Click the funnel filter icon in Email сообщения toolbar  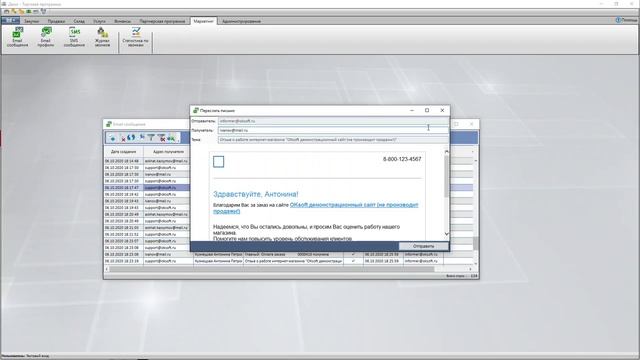point(151,138)
